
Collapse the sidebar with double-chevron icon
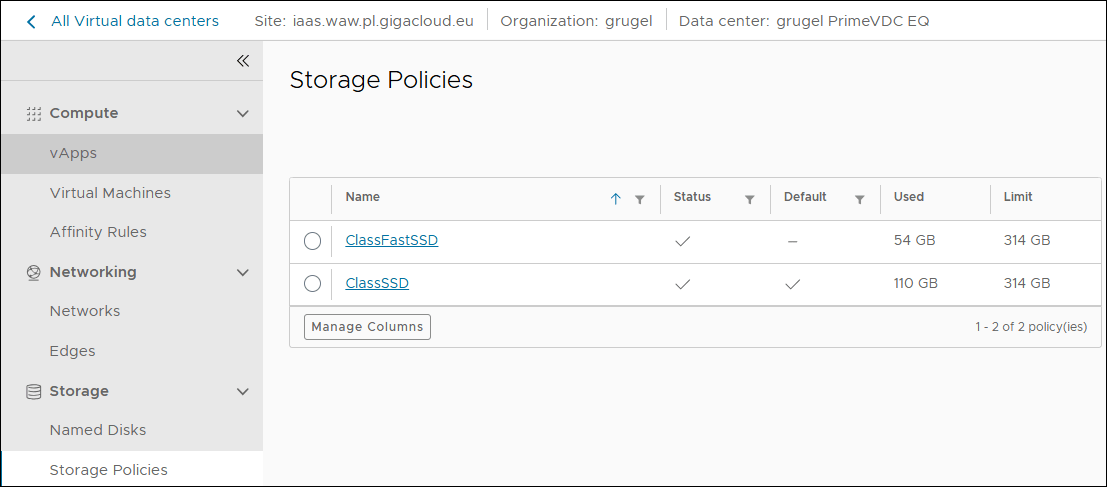click(242, 61)
